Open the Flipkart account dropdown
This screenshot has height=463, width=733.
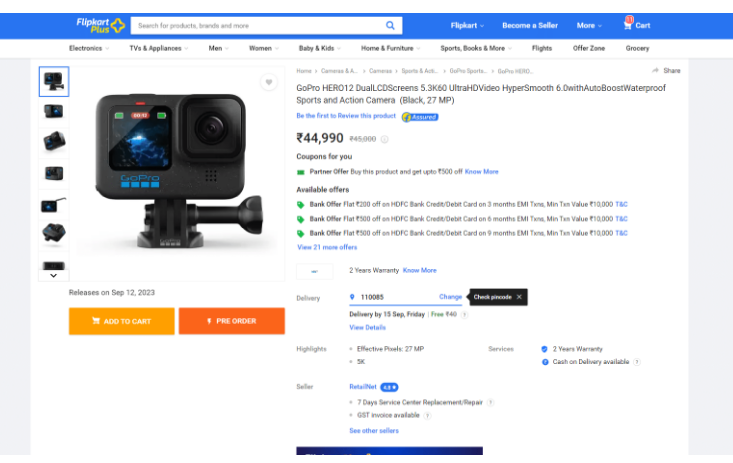(467, 26)
